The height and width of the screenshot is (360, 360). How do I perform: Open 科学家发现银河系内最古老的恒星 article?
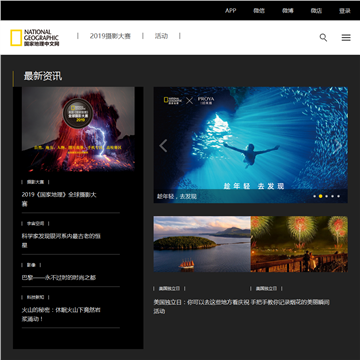coord(61,240)
